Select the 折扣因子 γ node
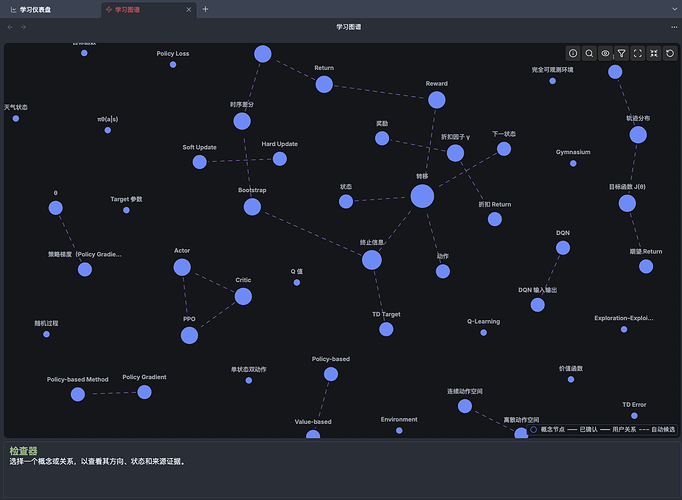The height and width of the screenshot is (500, 682). coord(455,153)
